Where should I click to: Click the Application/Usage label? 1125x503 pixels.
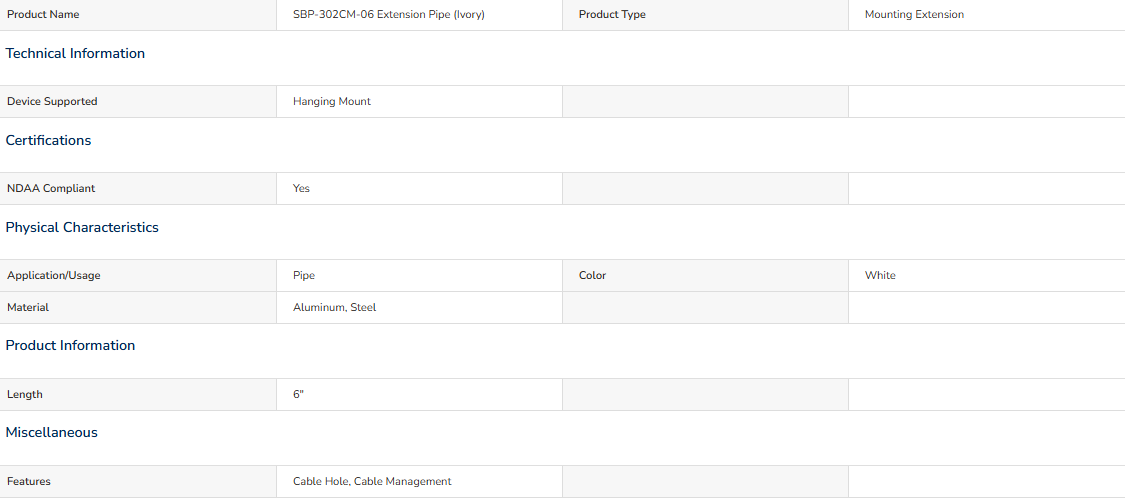(x=54, y=276)
